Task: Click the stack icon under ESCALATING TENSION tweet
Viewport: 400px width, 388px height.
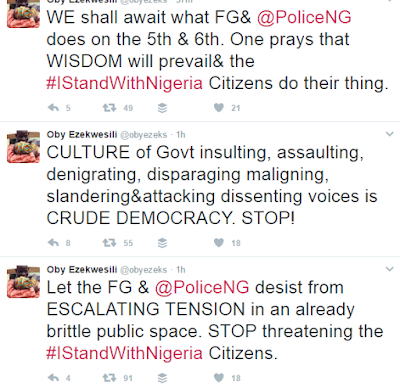Action: point(162,378)
